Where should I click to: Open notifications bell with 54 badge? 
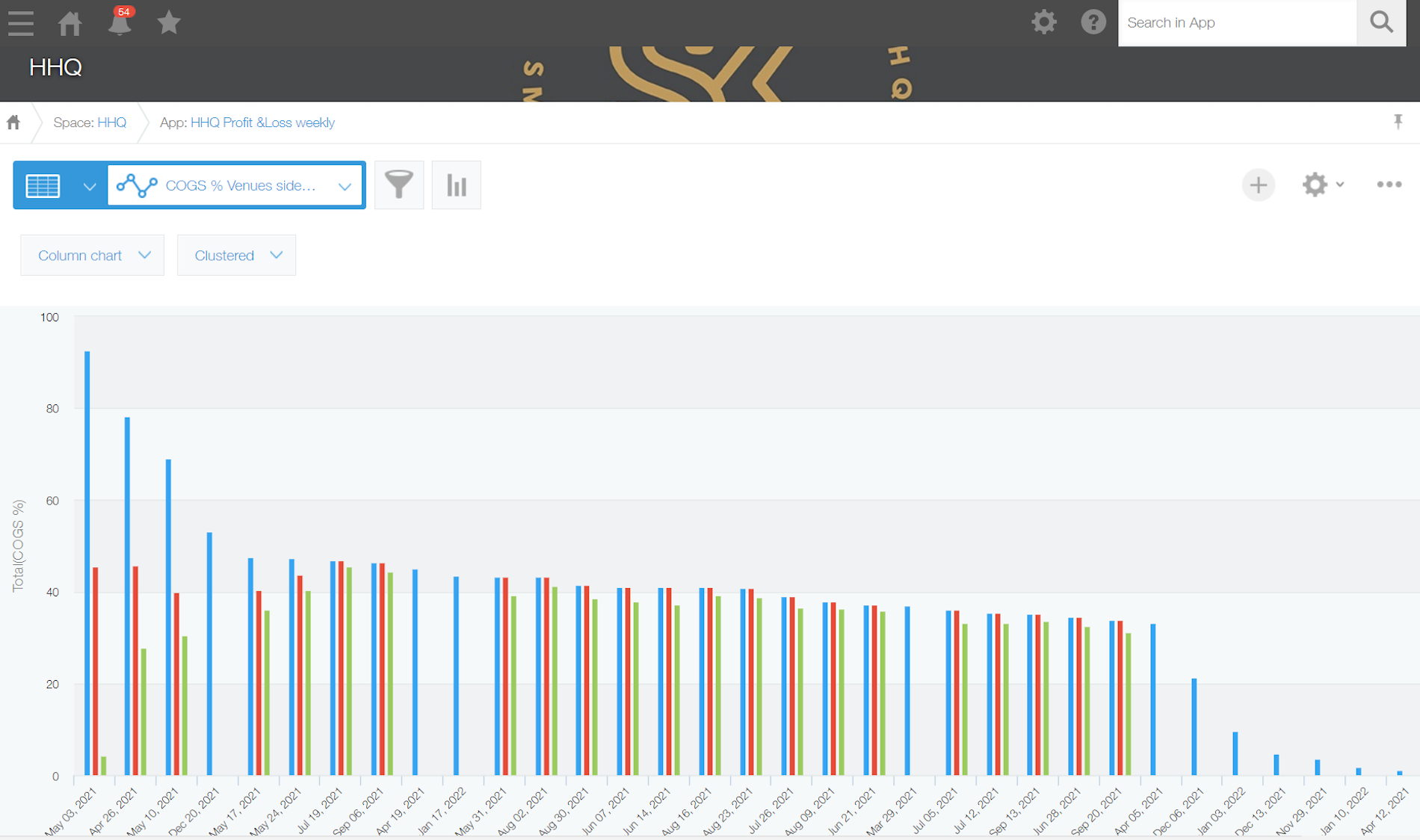tap(120, 22)
